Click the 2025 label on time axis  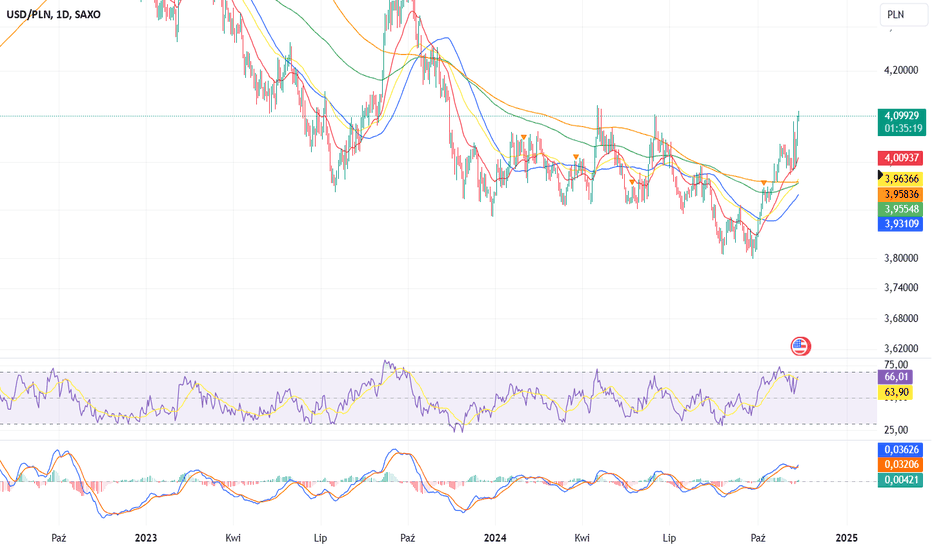click(846, 538)
